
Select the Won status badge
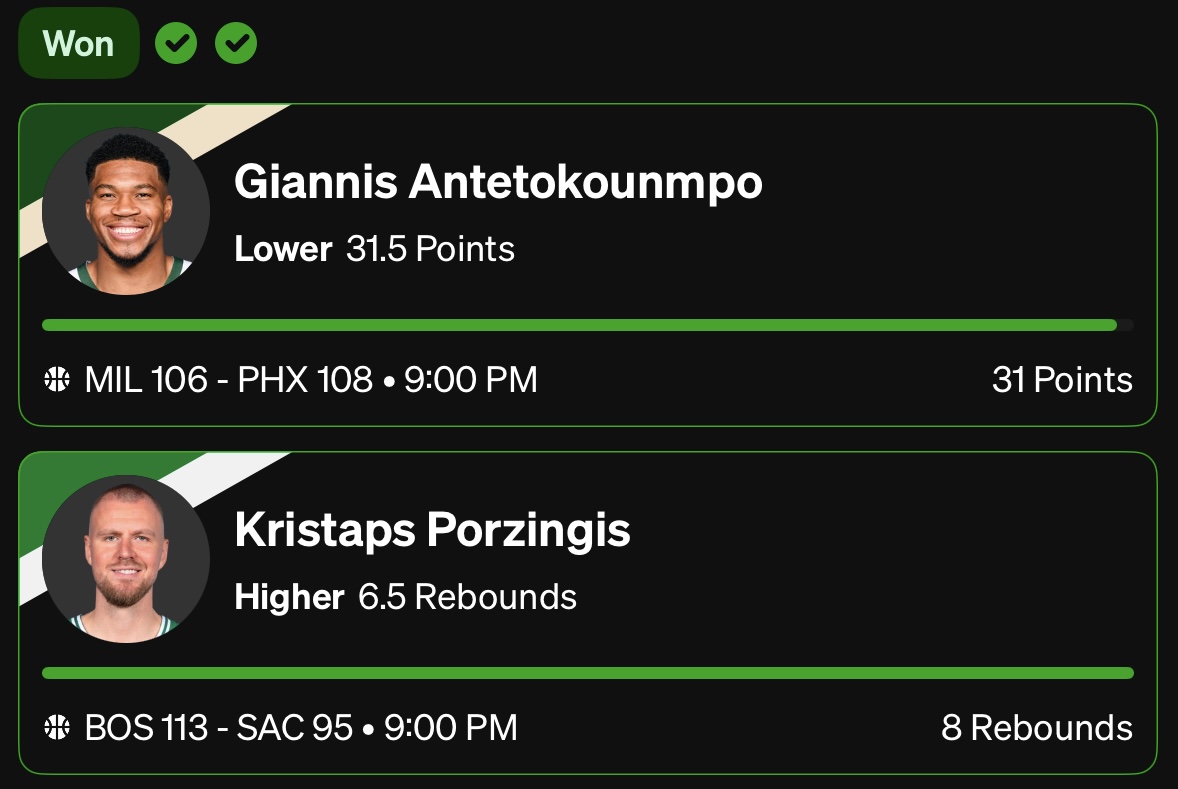(78, 43)
